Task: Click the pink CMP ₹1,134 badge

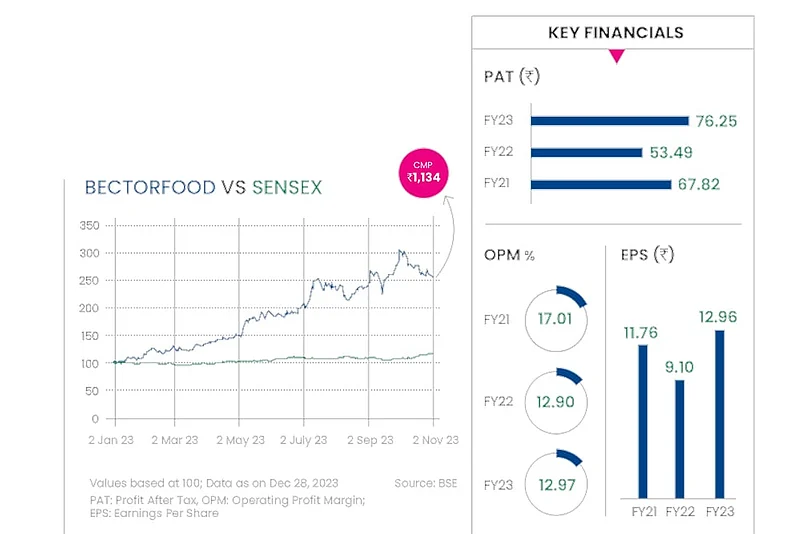Action: [x=425, y=172]
